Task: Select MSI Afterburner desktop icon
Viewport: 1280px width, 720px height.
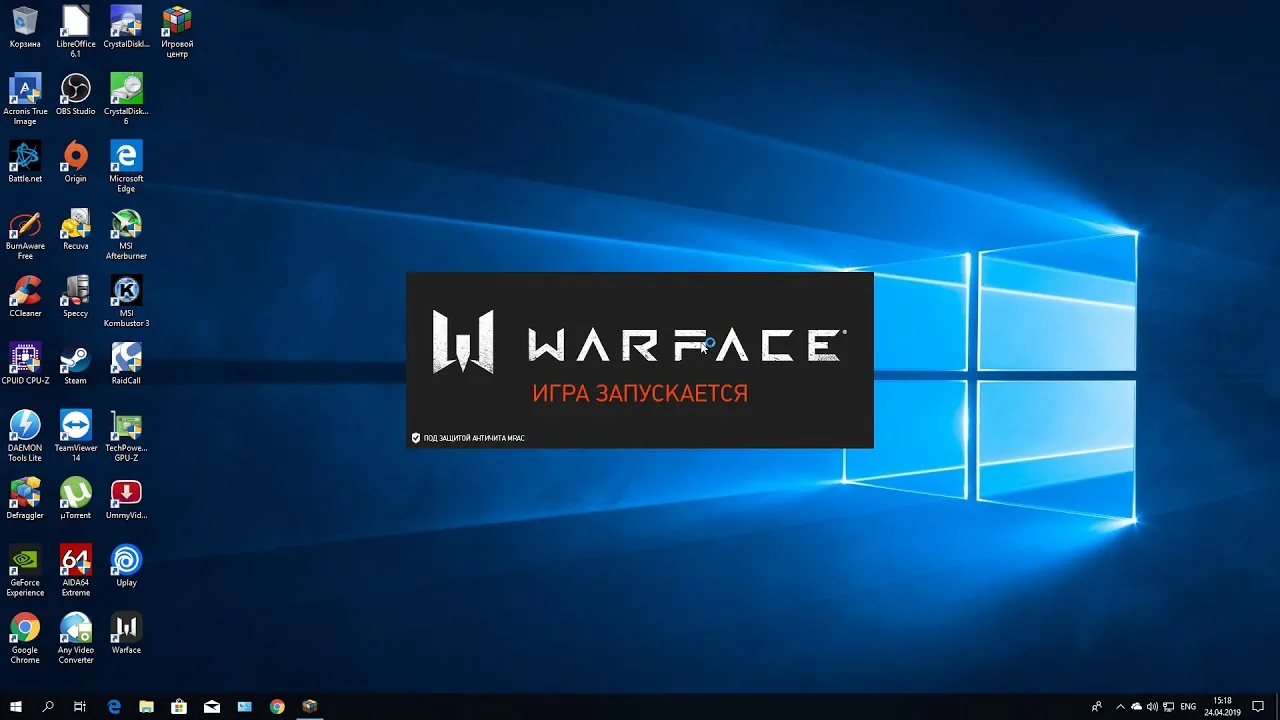Action: point(126,234)
